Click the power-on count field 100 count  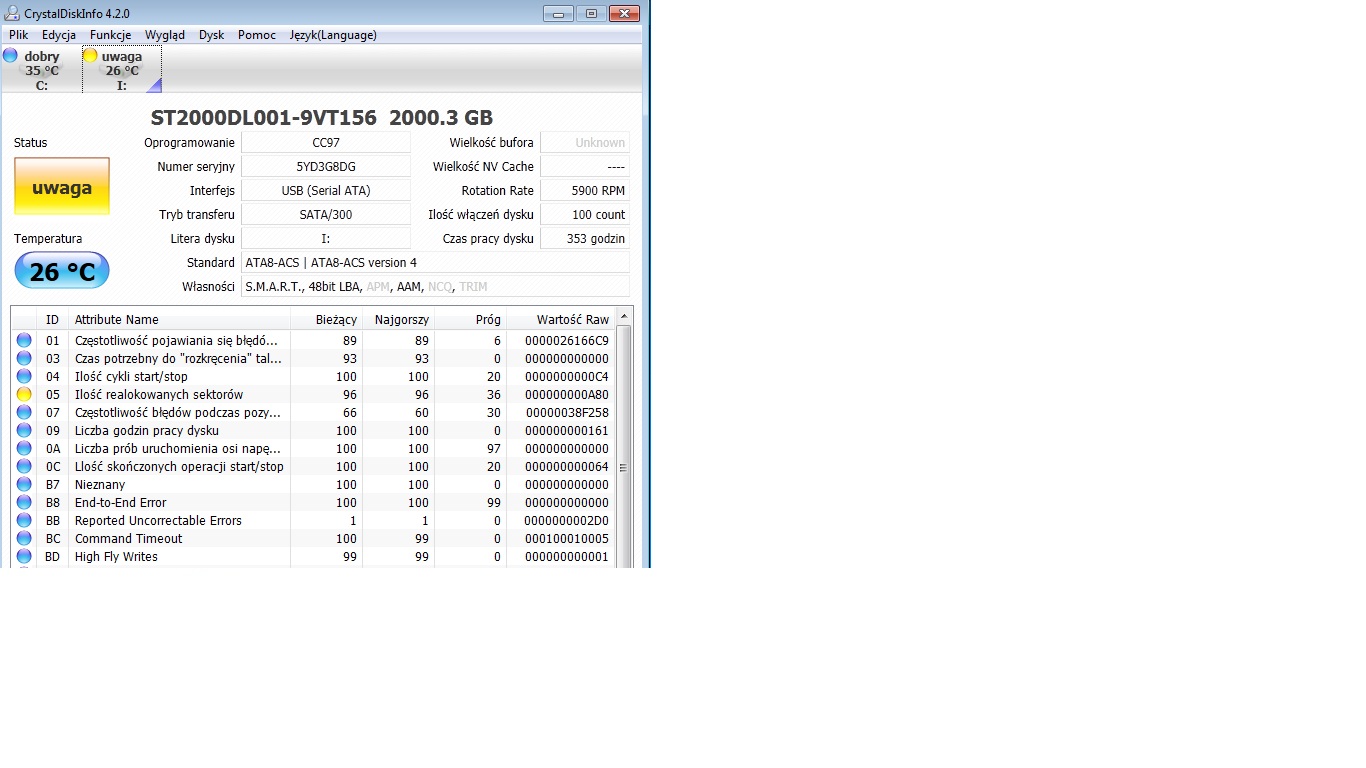[x=585, y=215]
